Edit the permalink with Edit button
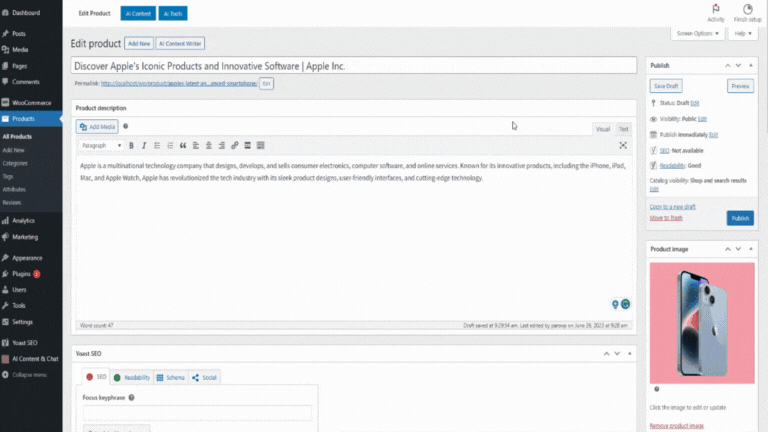Screen dimensions: 768x432 coord(266,84)
